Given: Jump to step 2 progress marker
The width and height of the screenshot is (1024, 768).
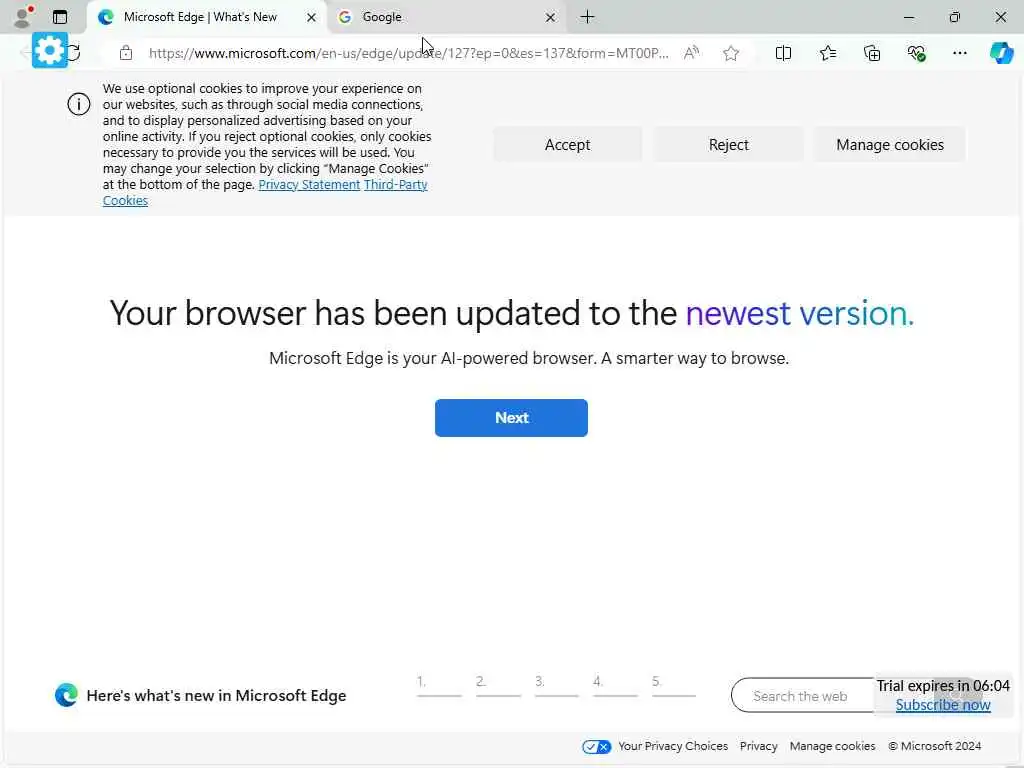Looking at the screenshot, I should point(498,685).
